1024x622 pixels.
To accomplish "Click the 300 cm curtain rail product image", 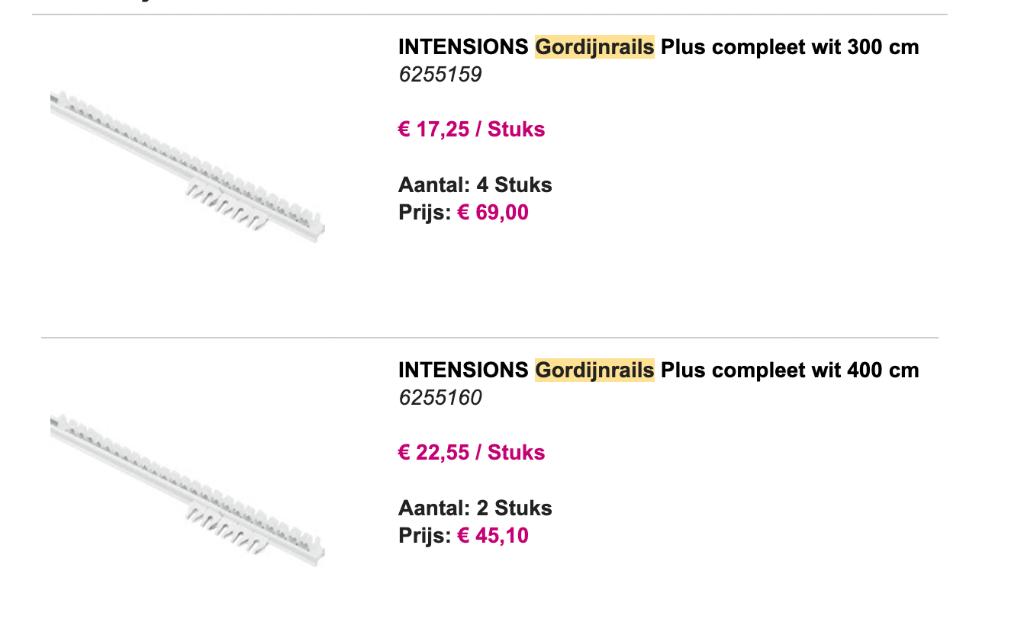I will point(188,162).
